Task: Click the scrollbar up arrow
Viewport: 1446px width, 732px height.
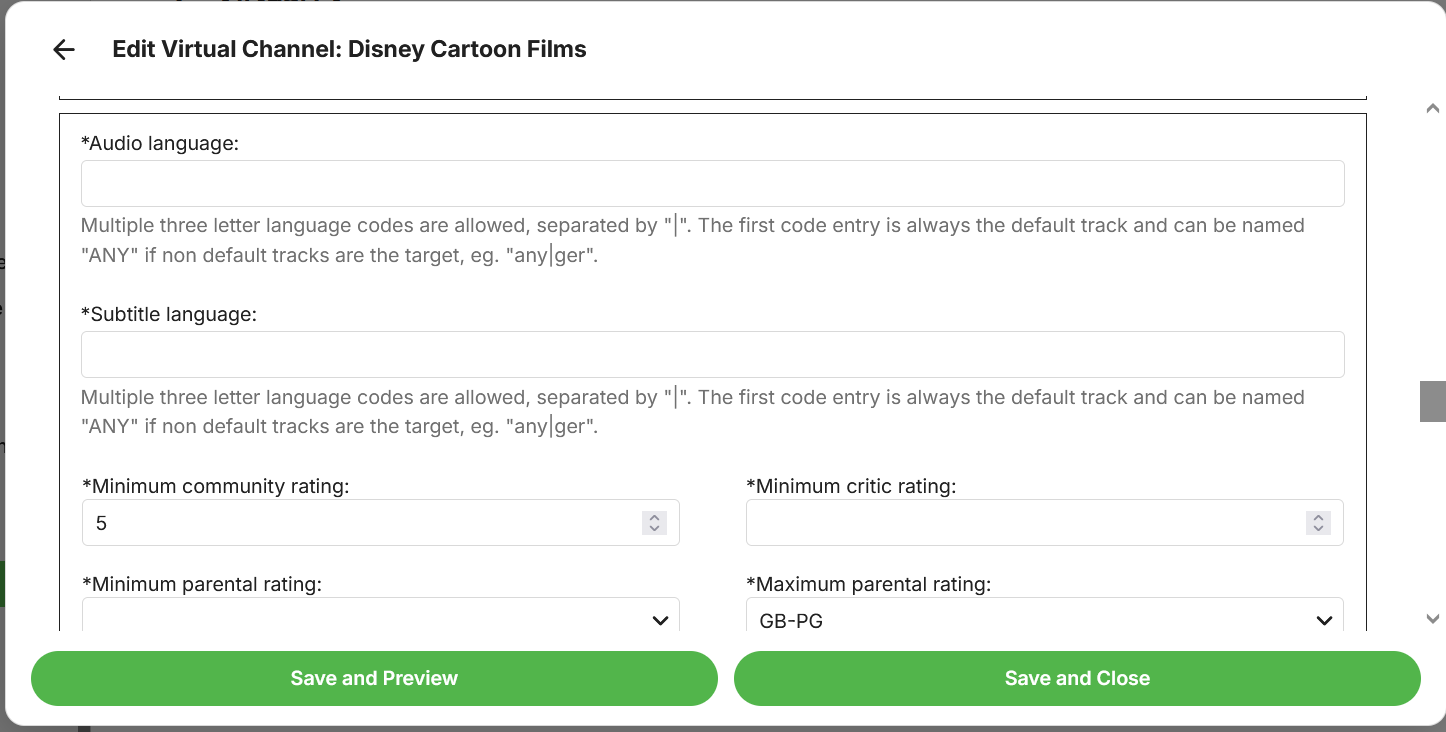Action: click(x=1432, y=109)
